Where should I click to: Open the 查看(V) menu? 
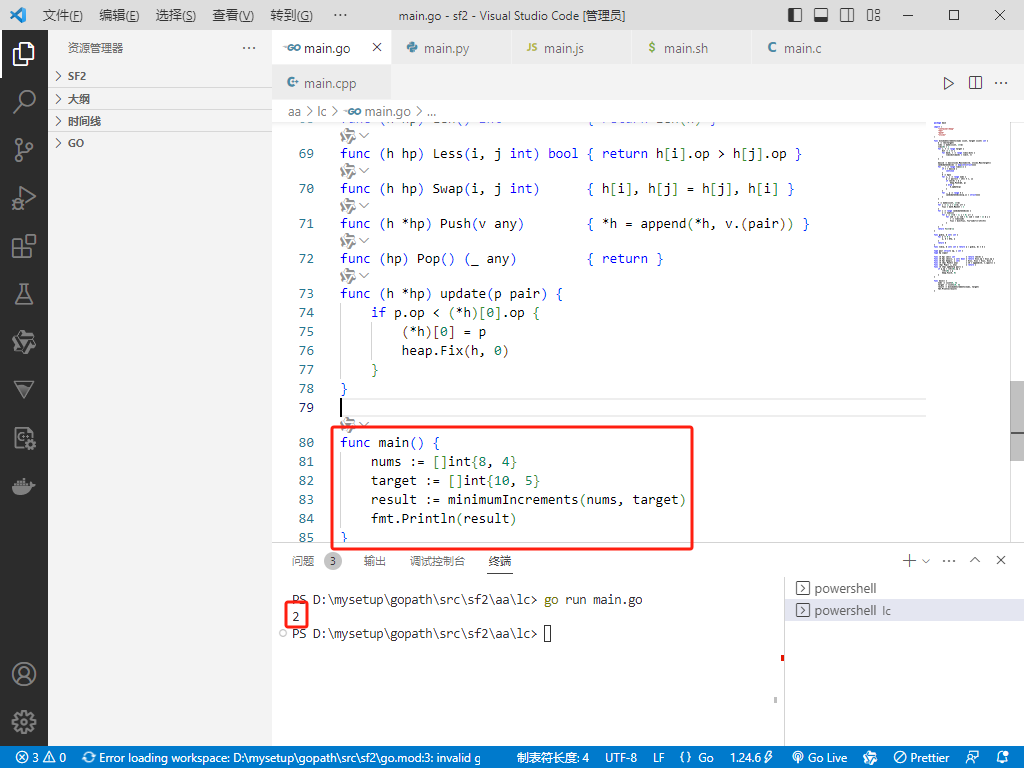233,15
